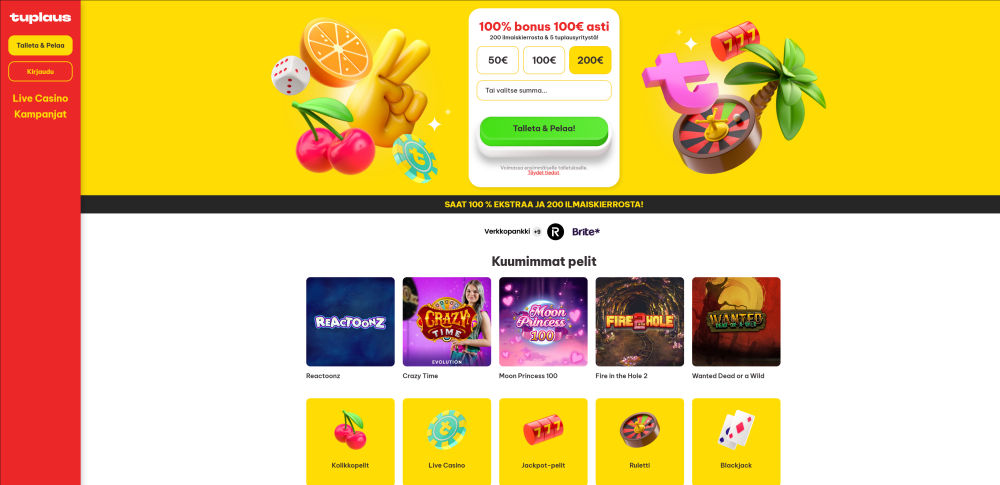Open the Ruletti roulette wheel category

pyautogui.click(x=640, y=442)
